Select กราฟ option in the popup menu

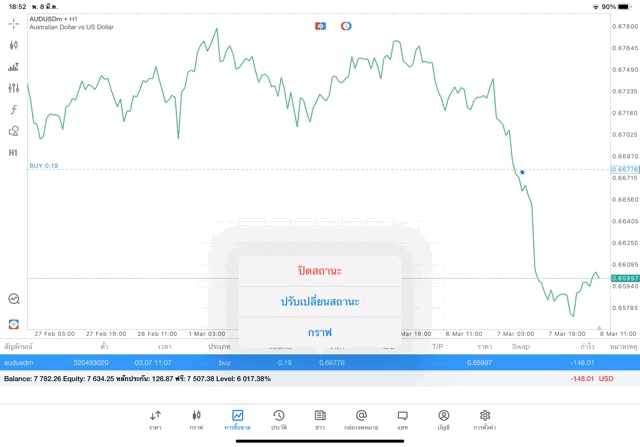320,332
